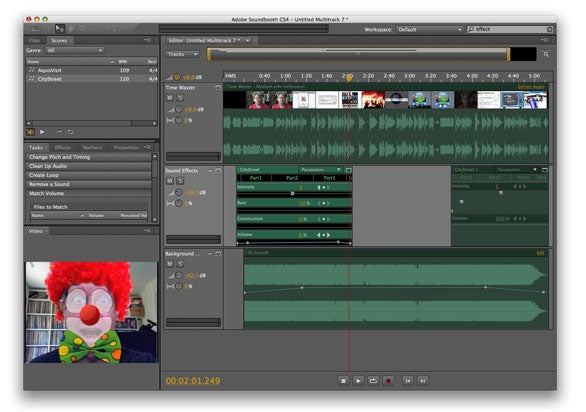
Task: Open CityStreet 2 clip Parameters dropdown
Action: (516, 170)
